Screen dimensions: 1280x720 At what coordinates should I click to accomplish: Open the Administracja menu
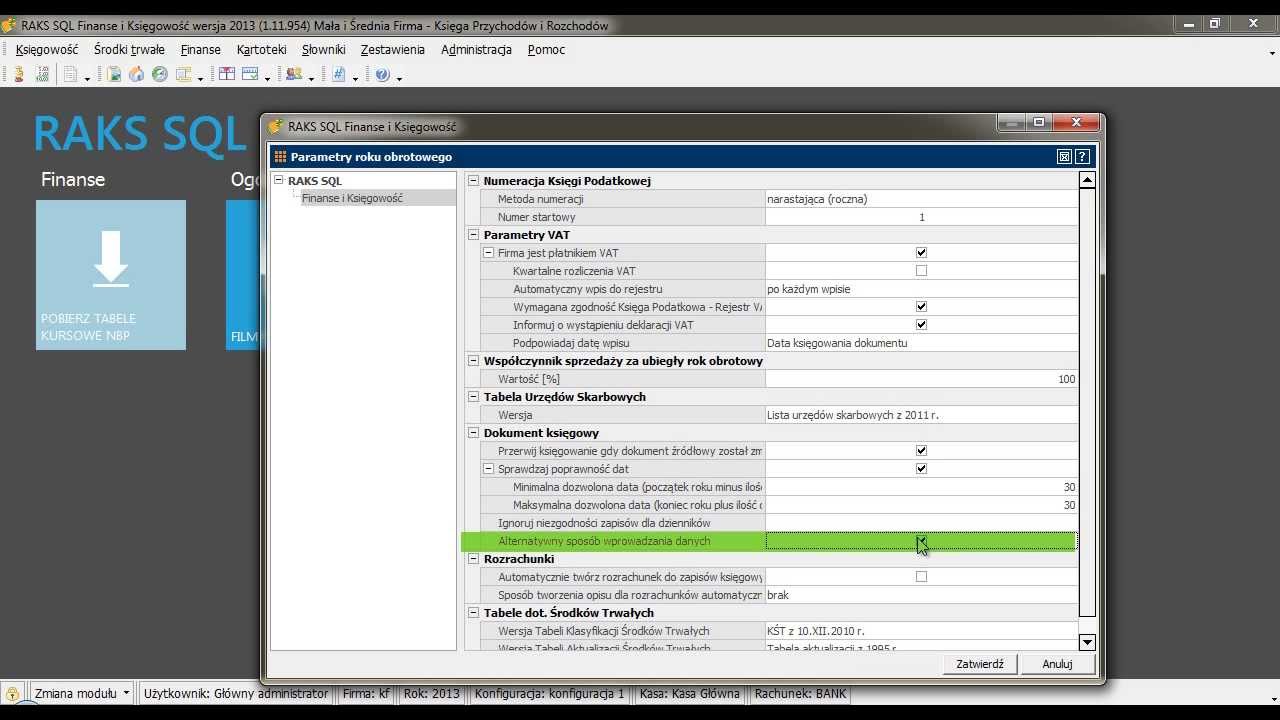pos(476,49)
